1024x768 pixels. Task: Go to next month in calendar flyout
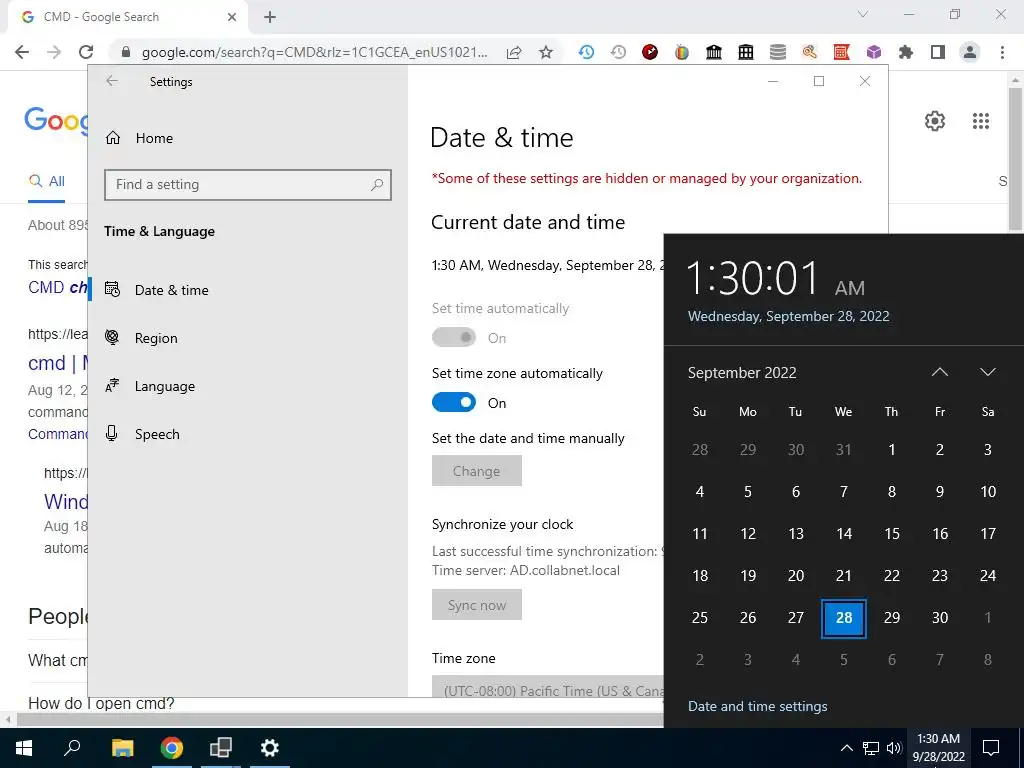coord(987,372)
